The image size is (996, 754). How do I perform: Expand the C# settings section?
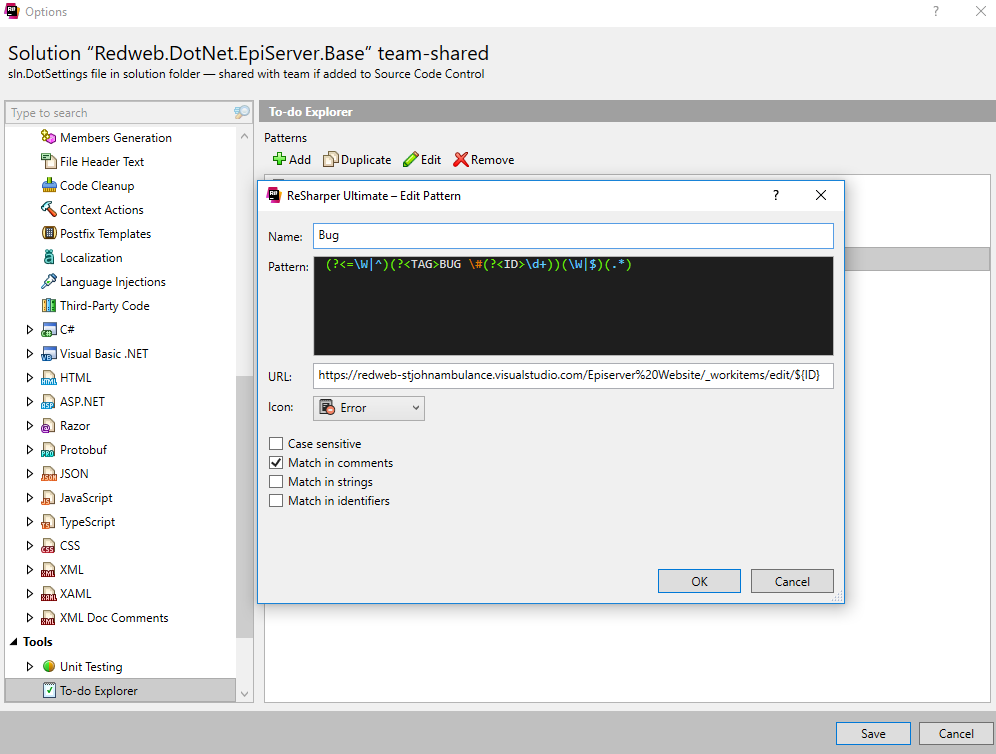28,329
